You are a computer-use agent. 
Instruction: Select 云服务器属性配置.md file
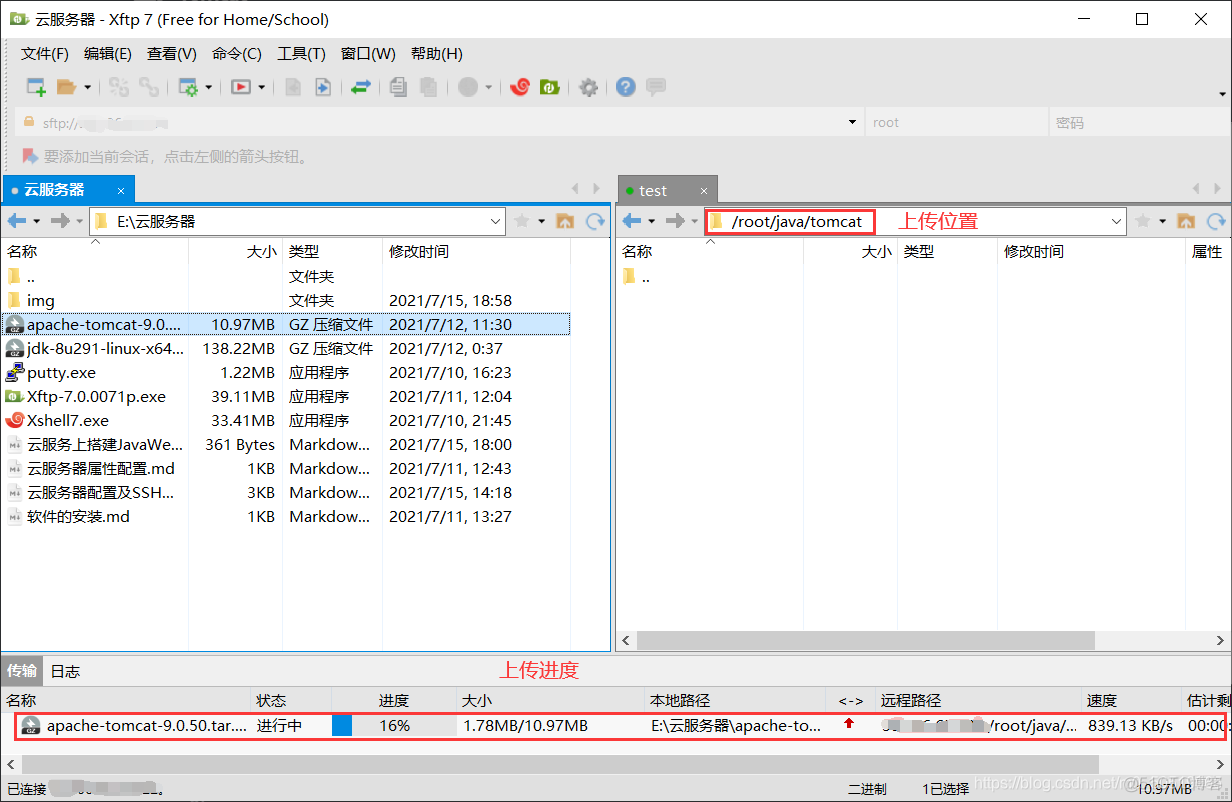286,468
